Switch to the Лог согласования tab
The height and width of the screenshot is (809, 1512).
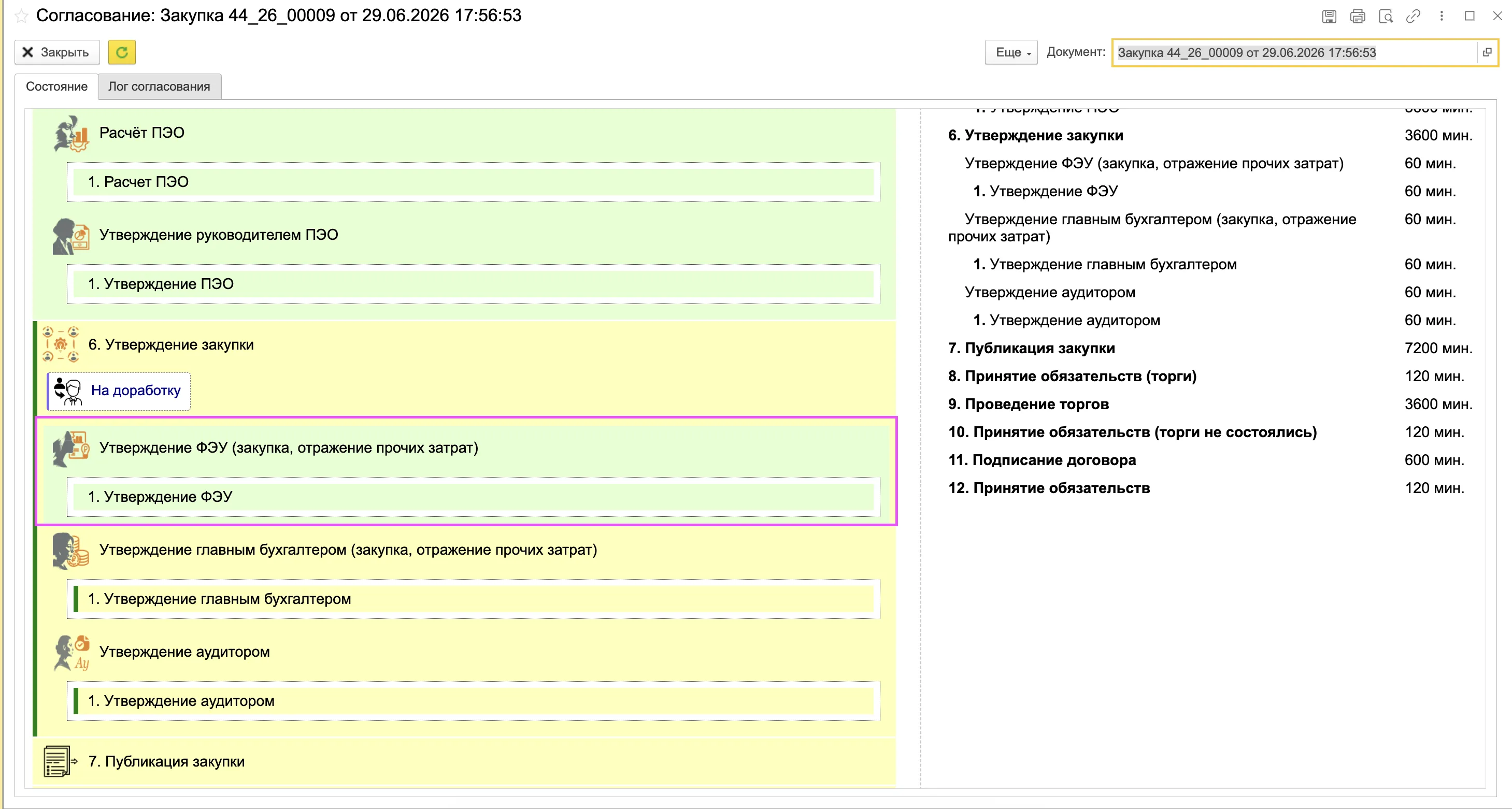[x=159, y=86]
